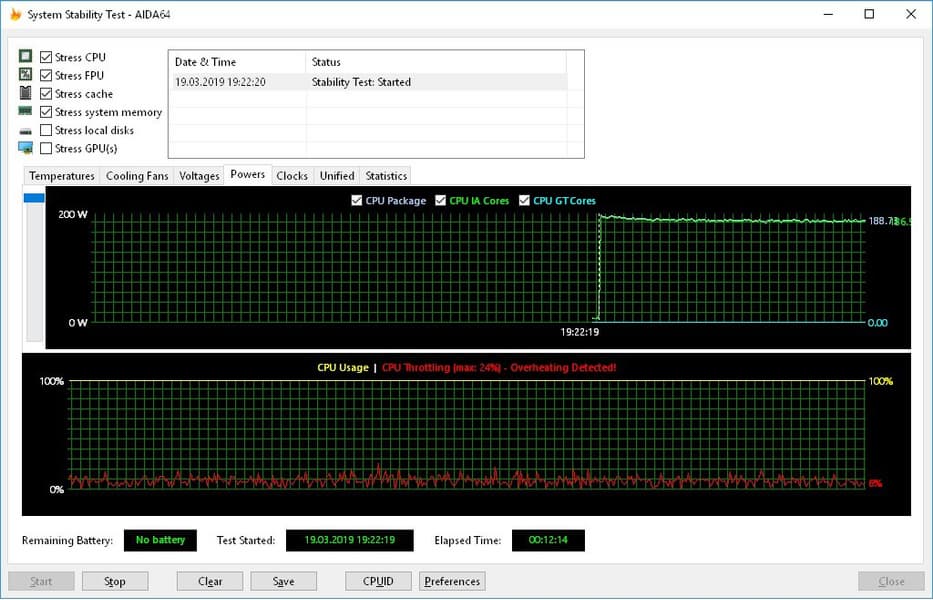Toggle the CPU GT Cores graph checkbox
Image resolution: width=933 pixels, height=600 pixels.
(x=524, y=201)
